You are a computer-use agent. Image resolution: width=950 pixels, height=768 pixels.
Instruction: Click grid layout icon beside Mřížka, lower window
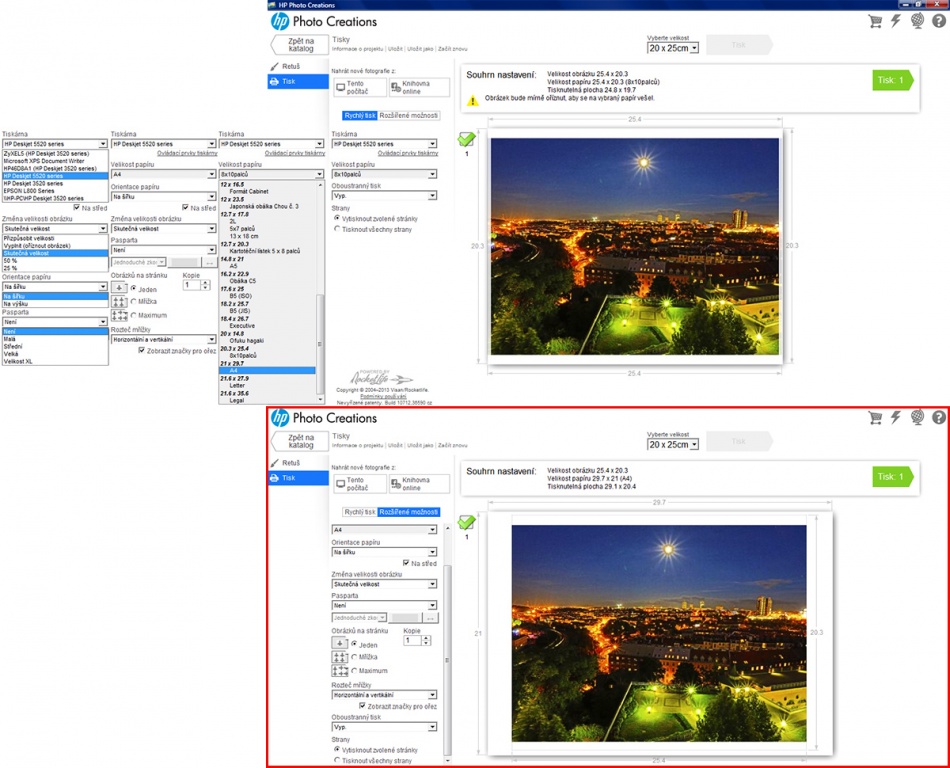(x=340, y=657)
